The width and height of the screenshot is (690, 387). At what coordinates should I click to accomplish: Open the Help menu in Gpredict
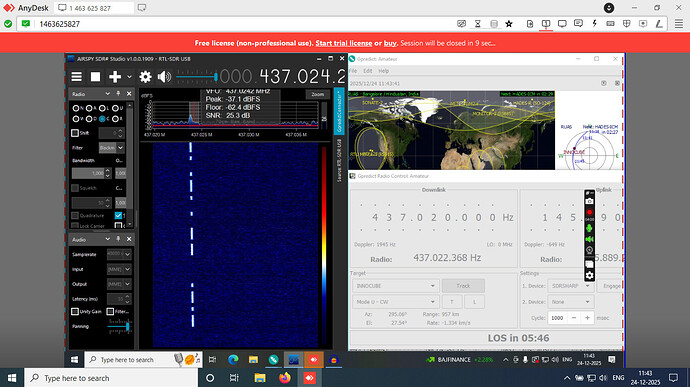[x=383, y=71]
